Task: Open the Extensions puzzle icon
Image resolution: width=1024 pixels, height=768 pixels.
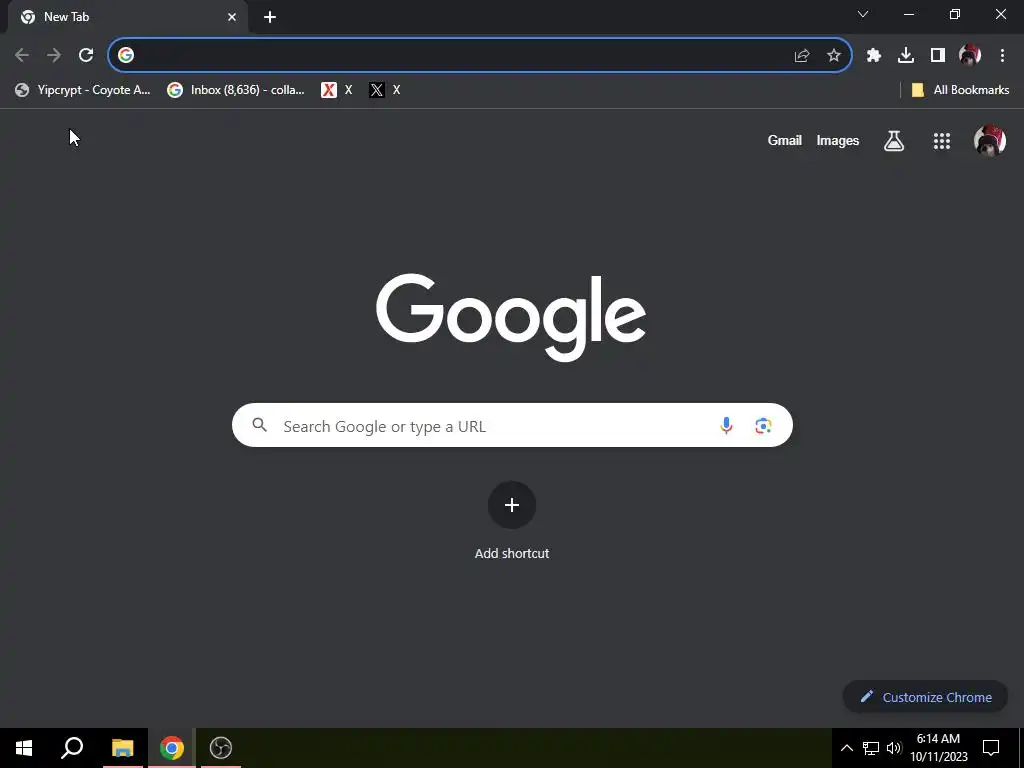Action: 874,56
